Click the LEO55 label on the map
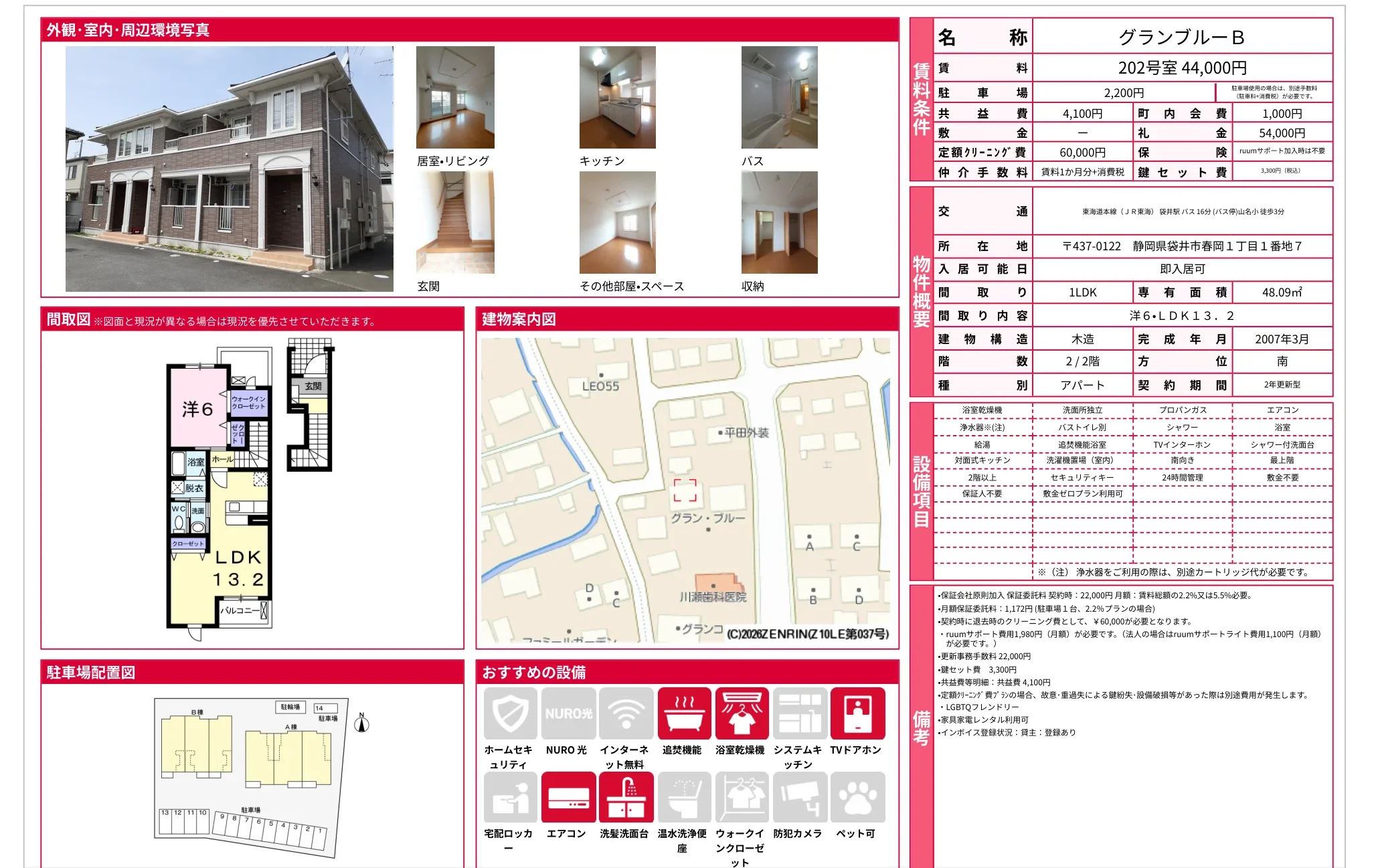The width and height of the screenshot is (1376, 868). click(600, 386)
